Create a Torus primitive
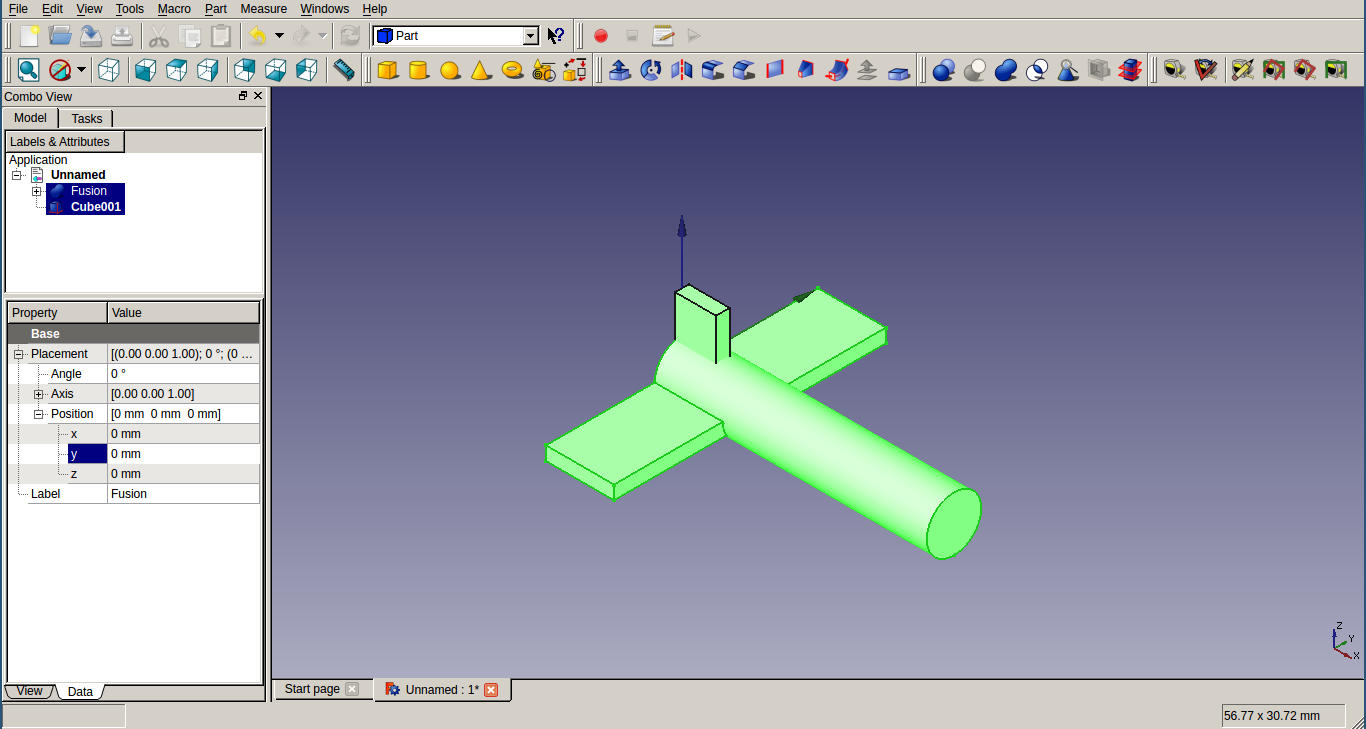 click(x=512, y=70)
